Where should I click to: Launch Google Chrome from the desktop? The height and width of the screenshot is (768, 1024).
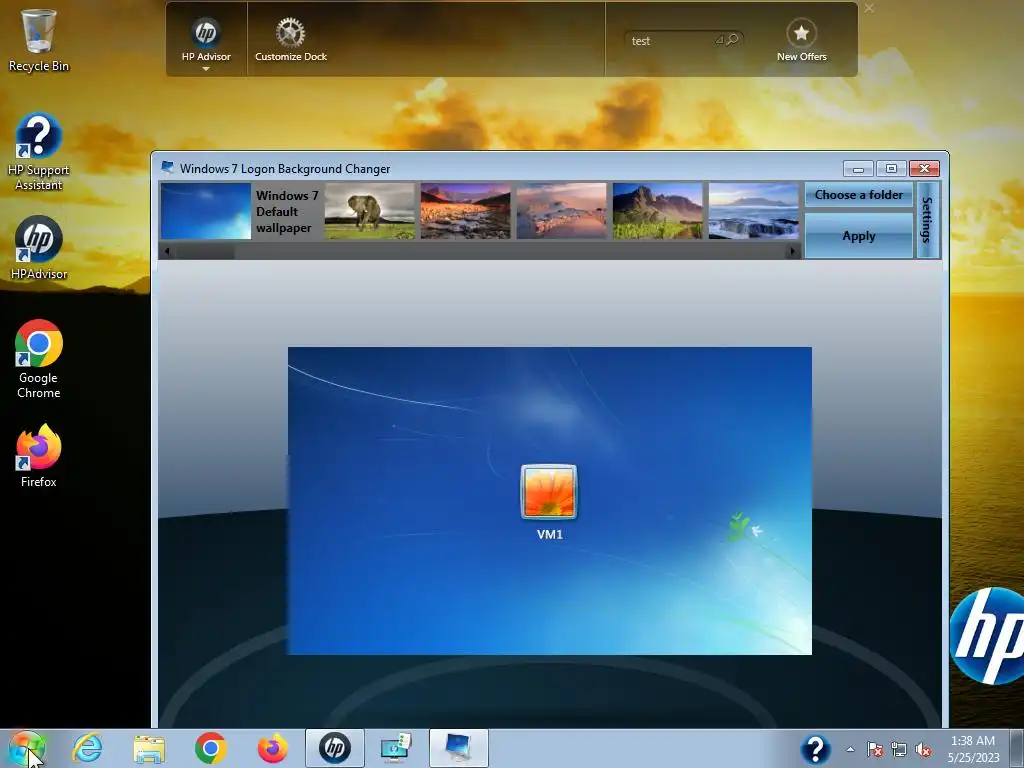39,359
